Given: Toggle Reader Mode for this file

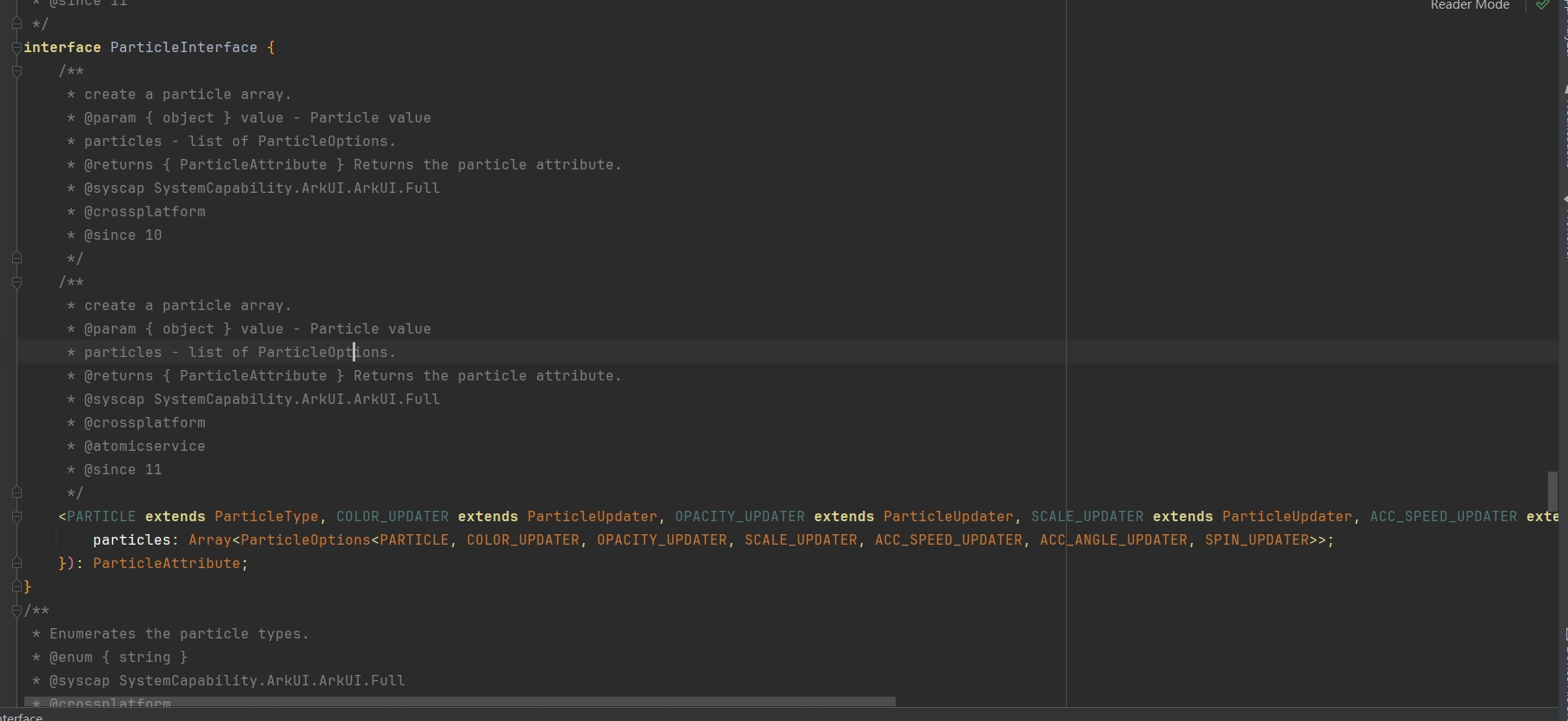Looking at the screenshot, I should pos(1470,5).
